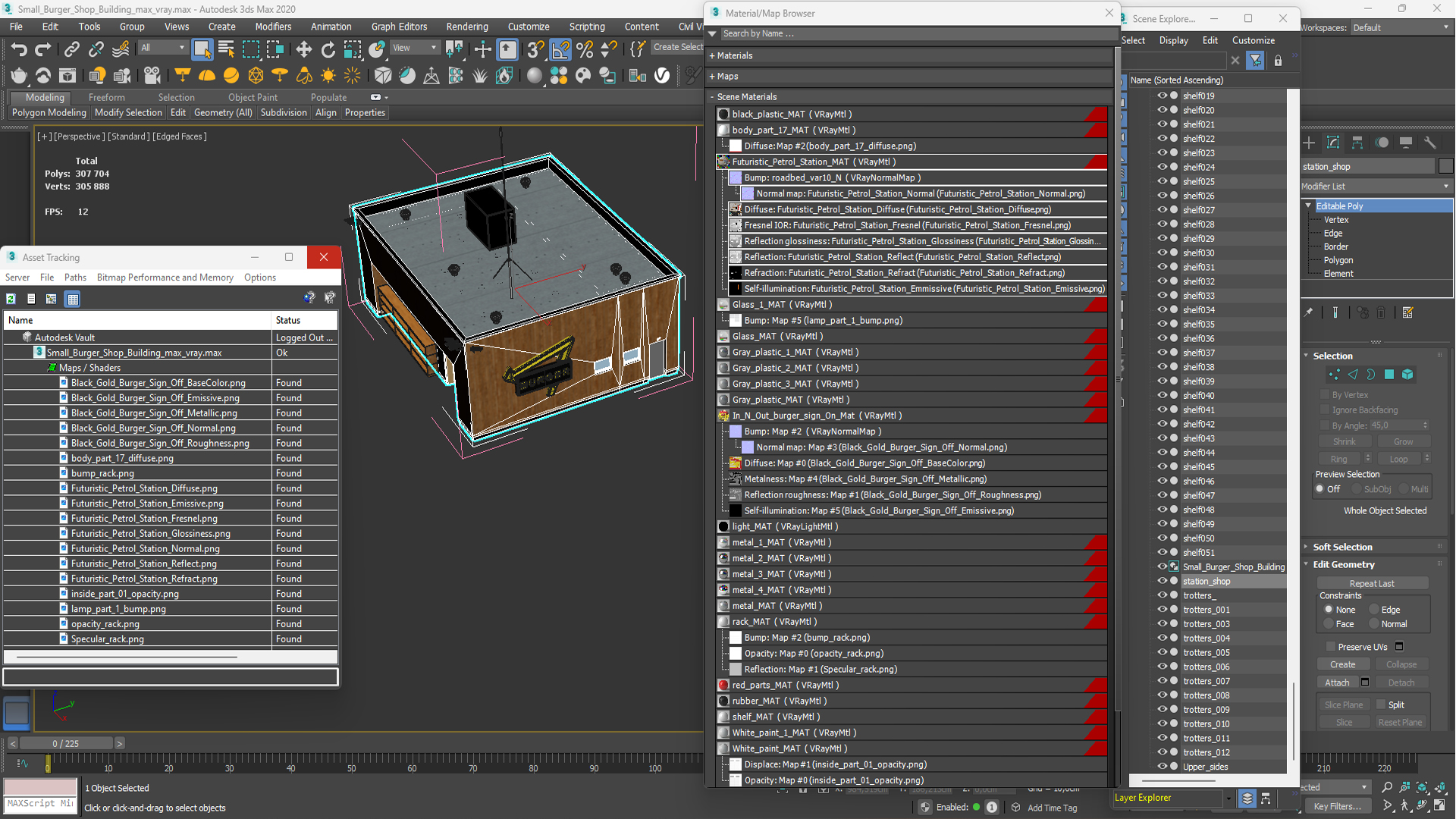Open Polygon Modeling ribbon panel

coord(49,112)
